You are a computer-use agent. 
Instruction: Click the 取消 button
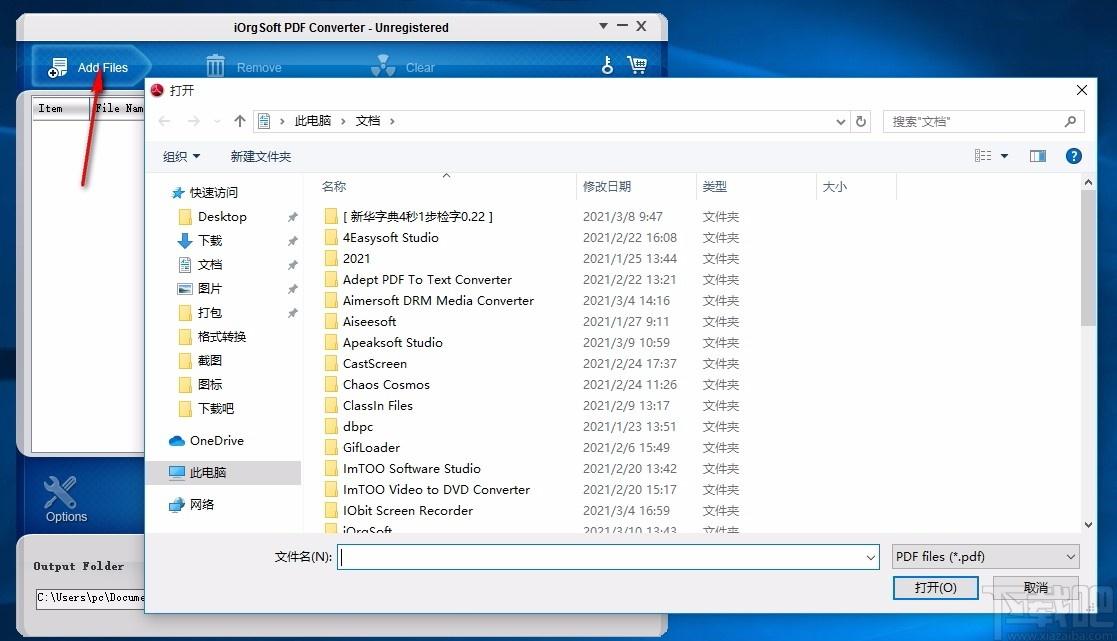coord(1036,588)
